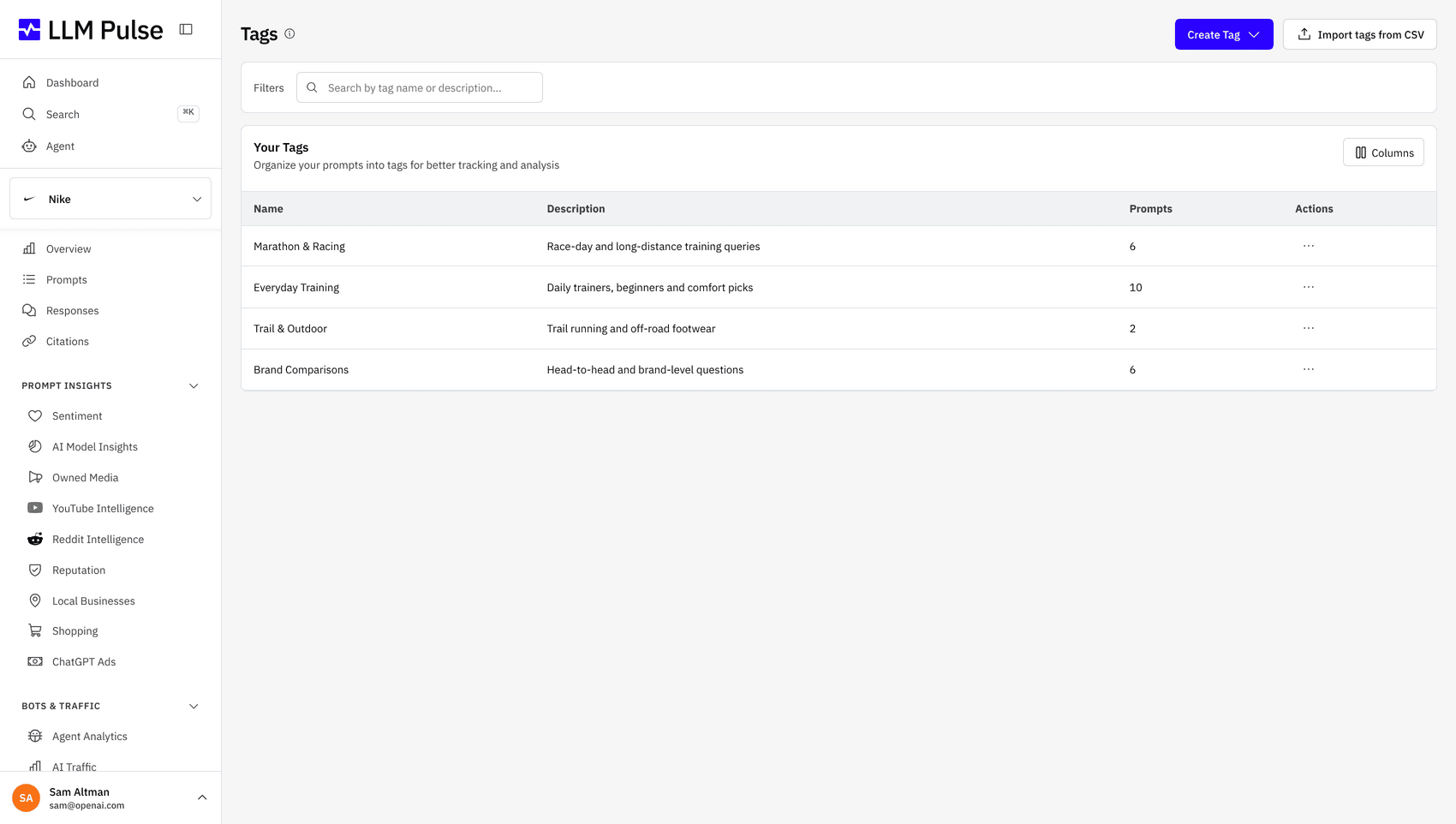Screen dimensions: 1456x824
Task: Open the Dashboard home icon
Action: [x=29, y=82]
